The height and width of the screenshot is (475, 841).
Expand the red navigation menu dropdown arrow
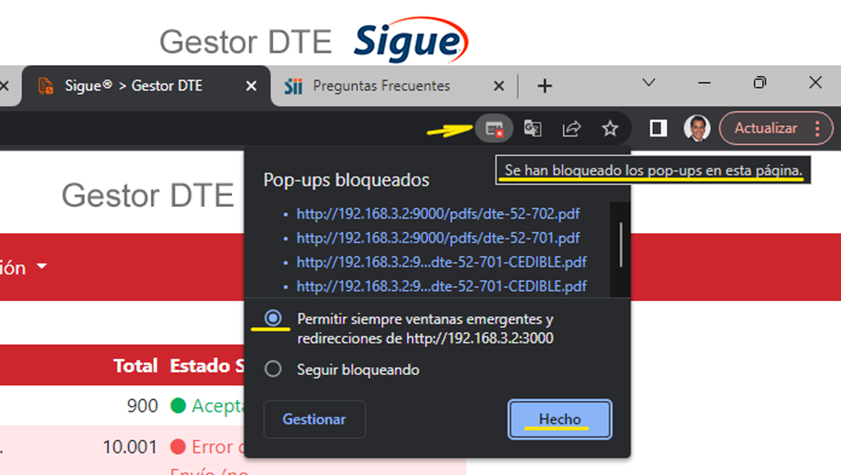pyautogui.click(x=42, y=266)
